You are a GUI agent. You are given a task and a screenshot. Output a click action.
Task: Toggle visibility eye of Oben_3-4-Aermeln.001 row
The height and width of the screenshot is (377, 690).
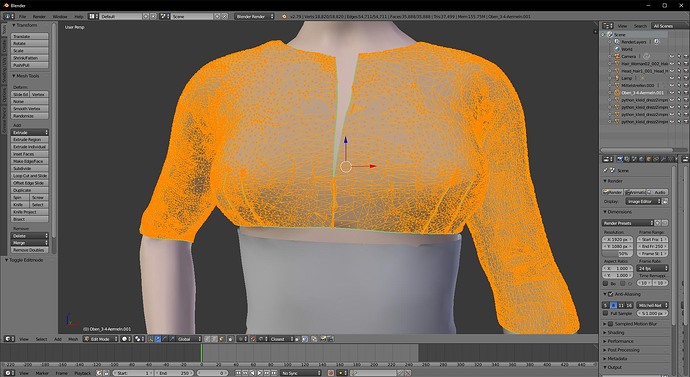[672, 92]
